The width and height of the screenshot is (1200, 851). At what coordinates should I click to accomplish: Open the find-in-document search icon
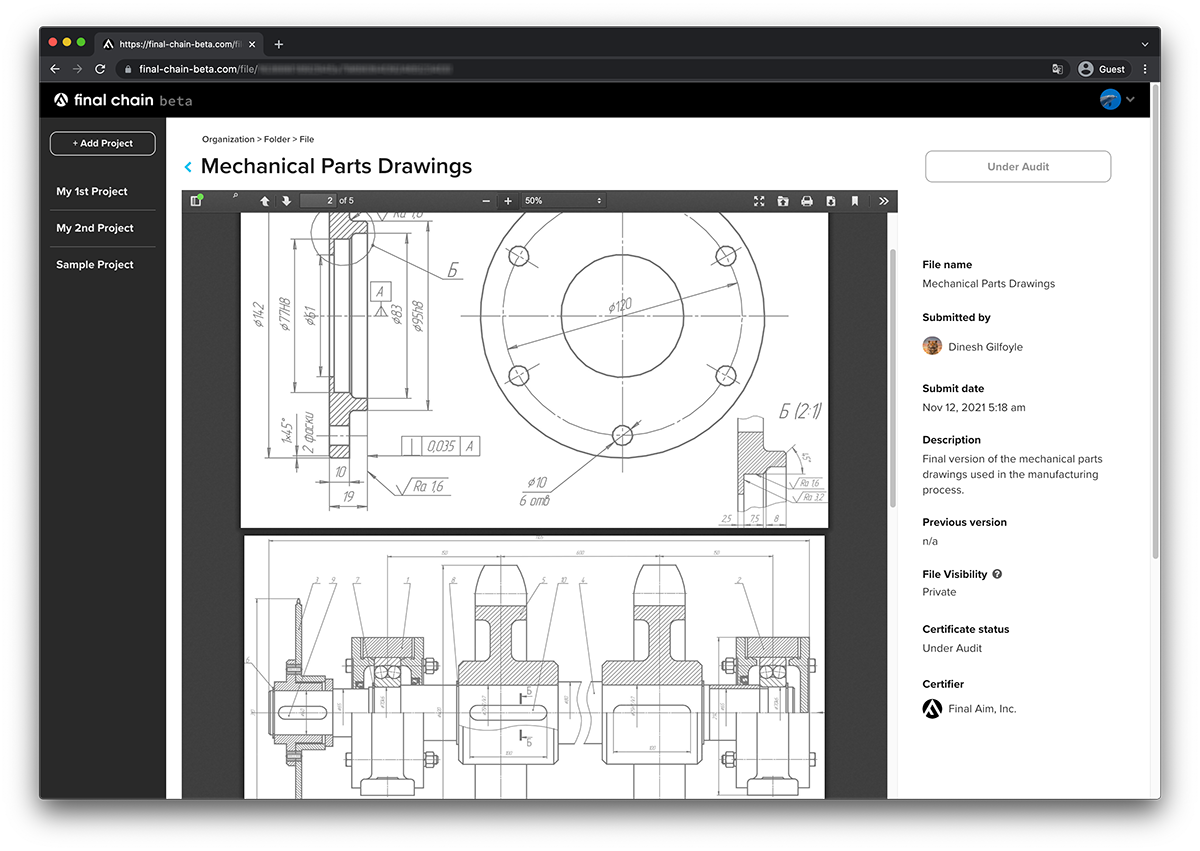coord(235,197)
